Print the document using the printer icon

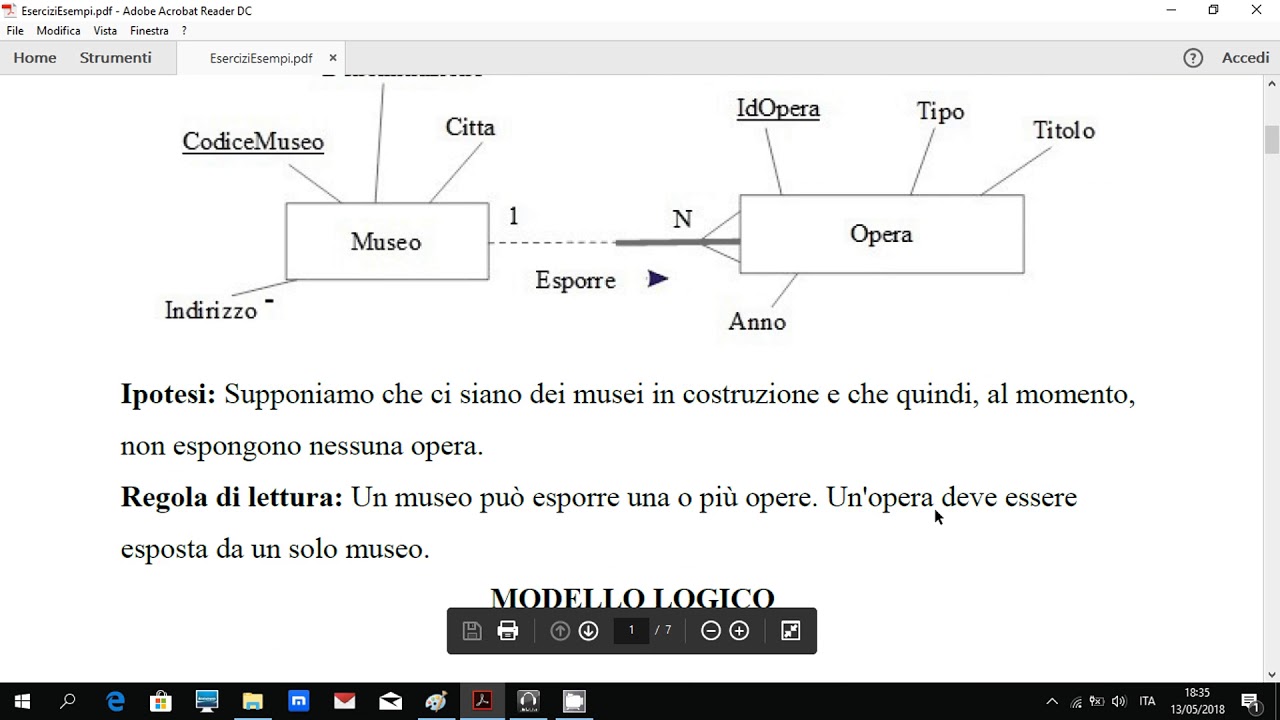pos(508,631)
